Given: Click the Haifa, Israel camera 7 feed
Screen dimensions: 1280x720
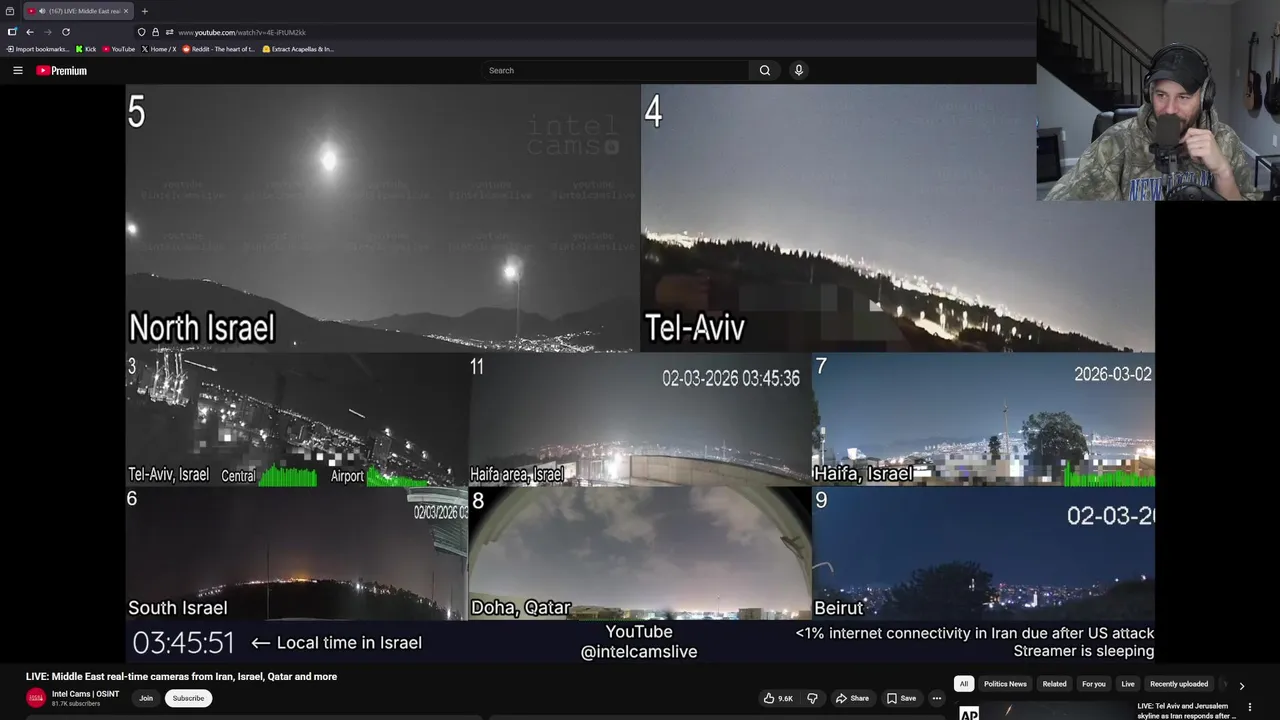Looking at the screenshot, I should 984,419.
